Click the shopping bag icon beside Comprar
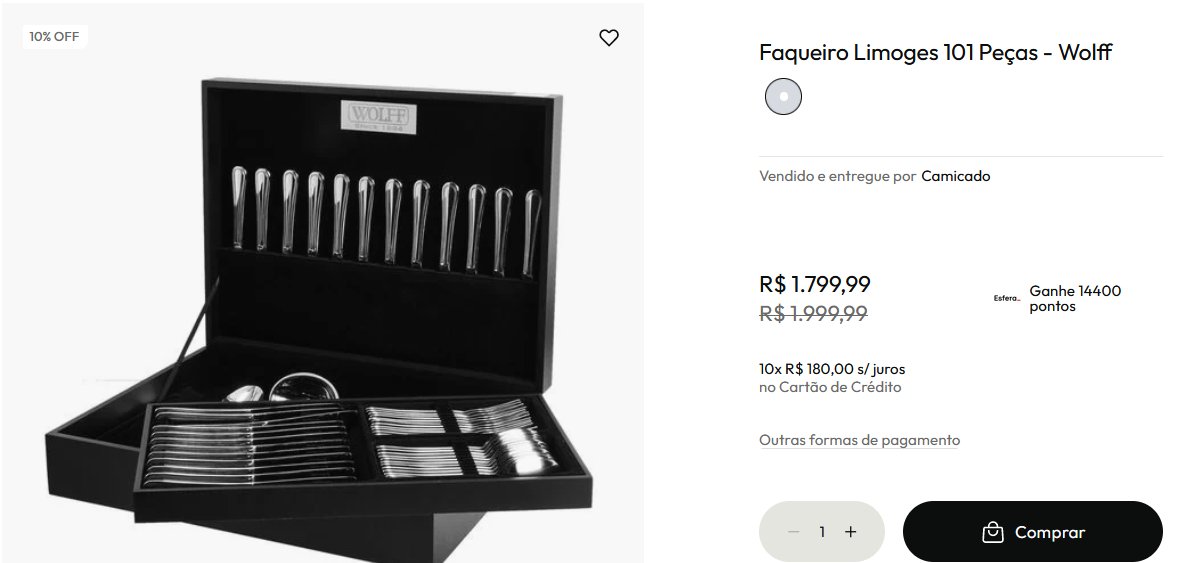The image size is (1191, 563). point(993,533)
